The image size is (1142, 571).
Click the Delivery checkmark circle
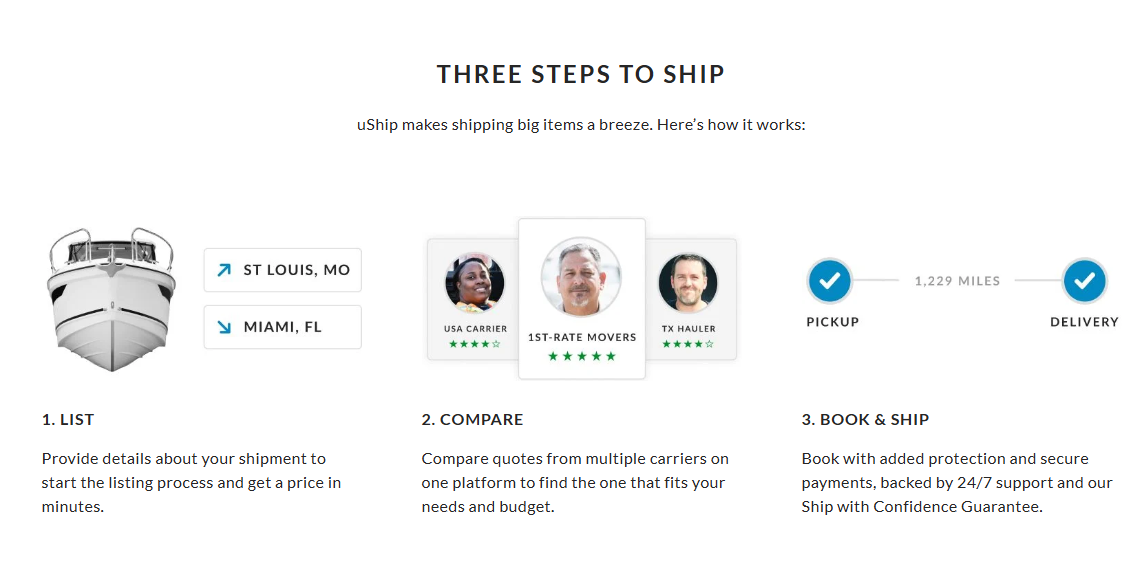[1085, 280]
